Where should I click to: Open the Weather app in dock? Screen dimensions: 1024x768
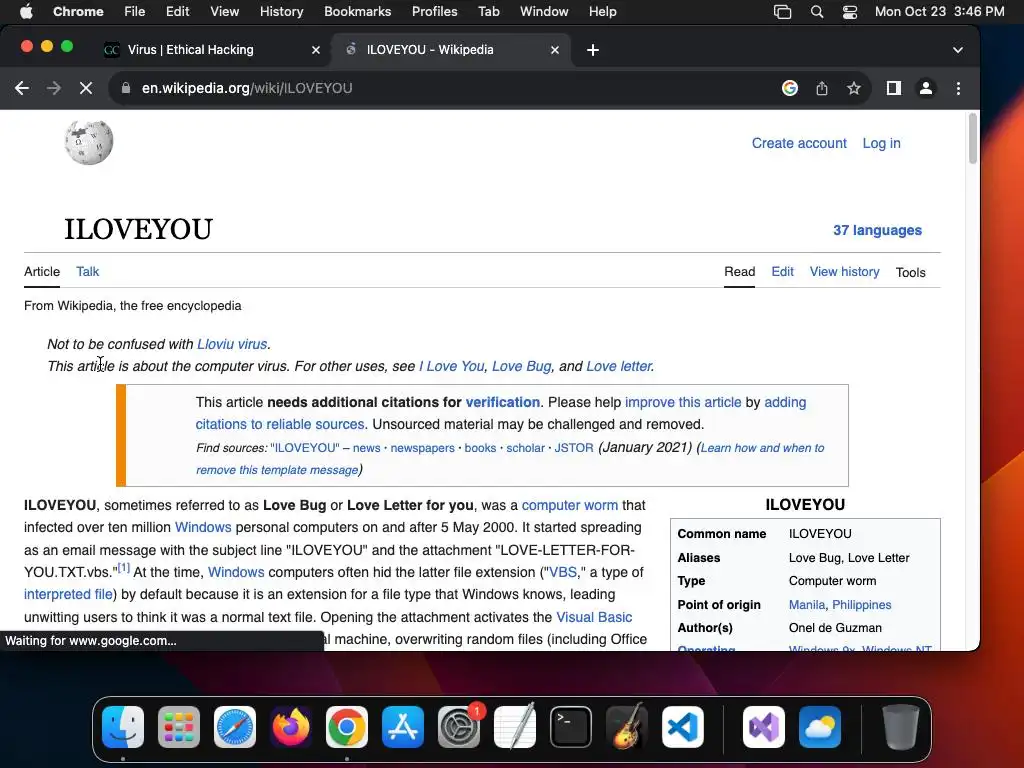point(820,727)
